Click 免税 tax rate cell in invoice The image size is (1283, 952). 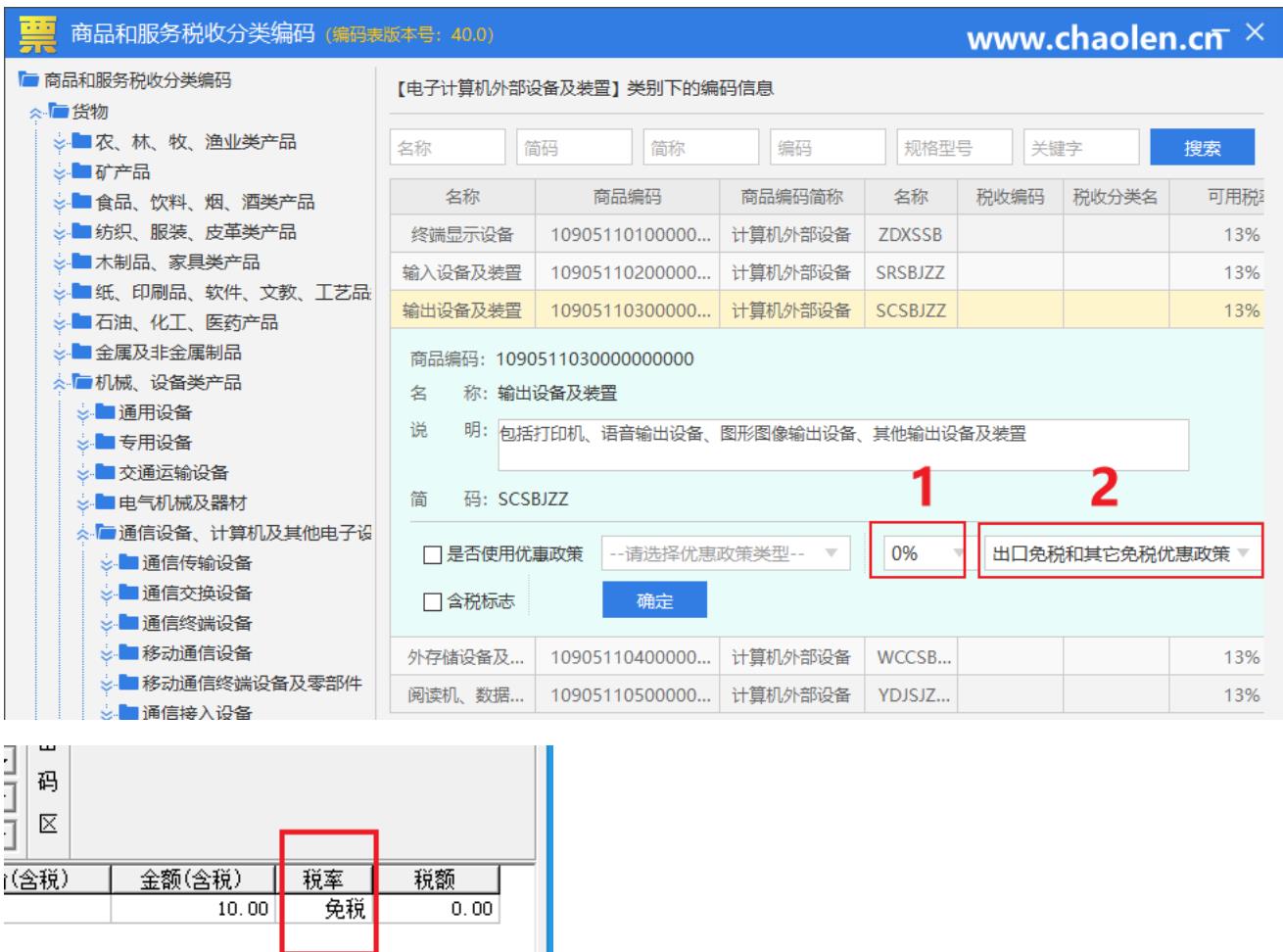click(328, 909)
